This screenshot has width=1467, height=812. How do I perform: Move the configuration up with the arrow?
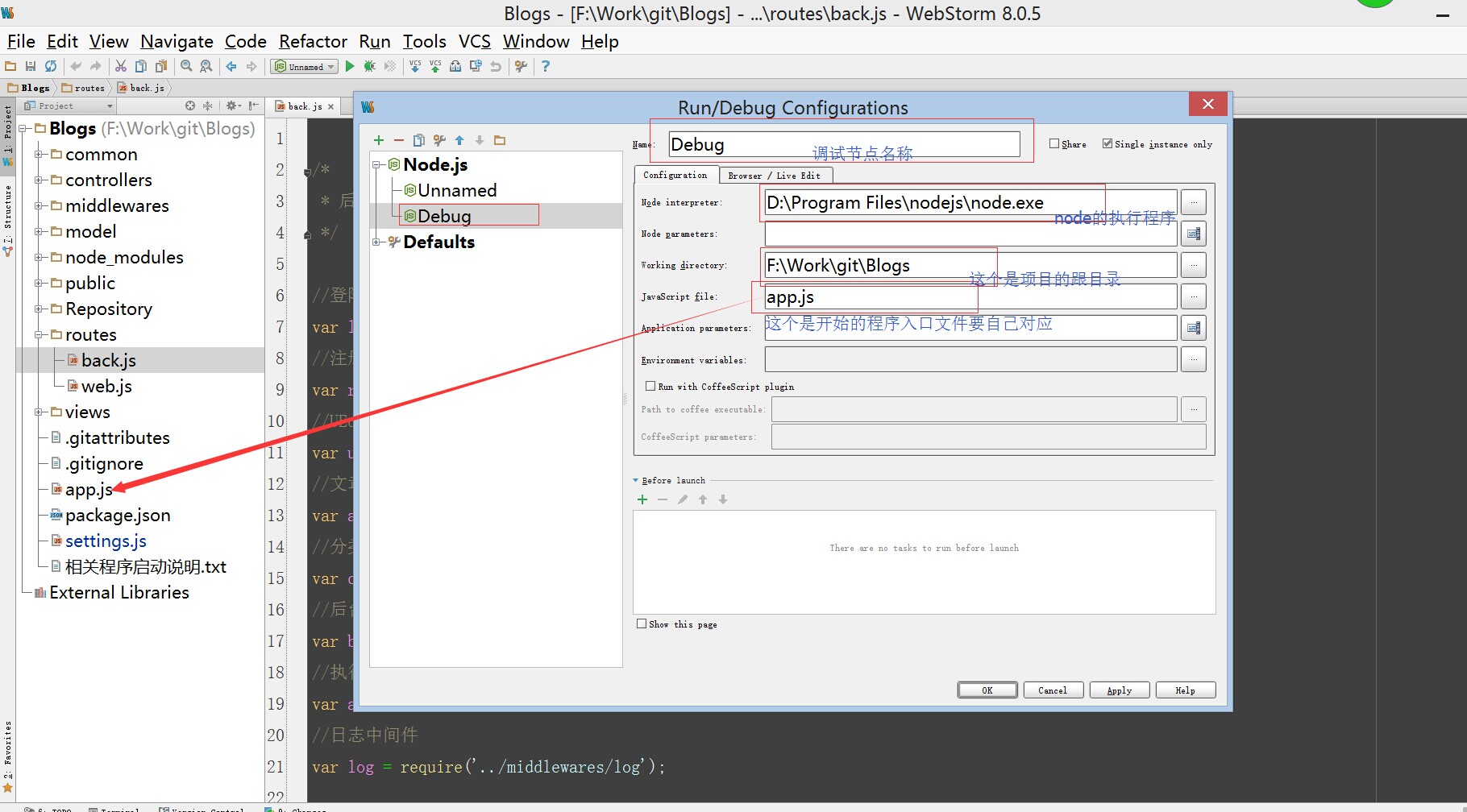459,140
